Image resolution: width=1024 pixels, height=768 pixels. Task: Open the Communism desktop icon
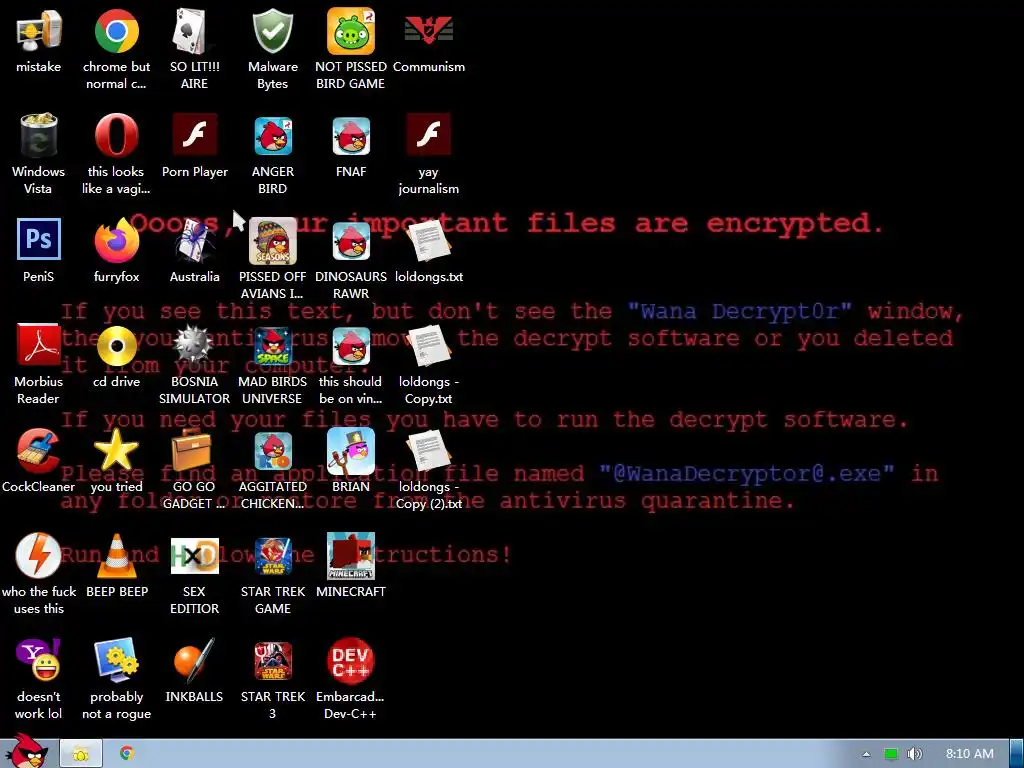[428, 31]
